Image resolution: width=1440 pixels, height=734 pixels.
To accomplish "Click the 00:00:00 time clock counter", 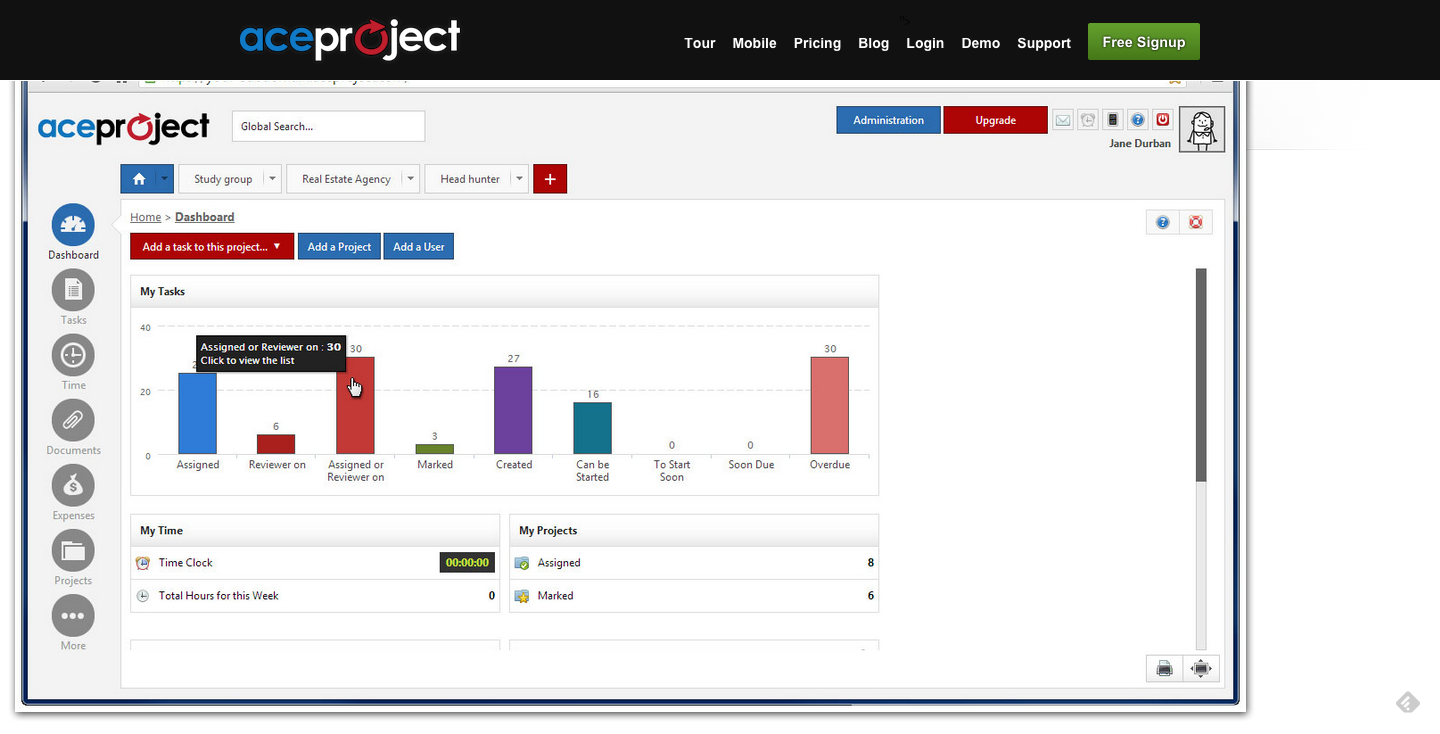I will [x=467, y=563].
